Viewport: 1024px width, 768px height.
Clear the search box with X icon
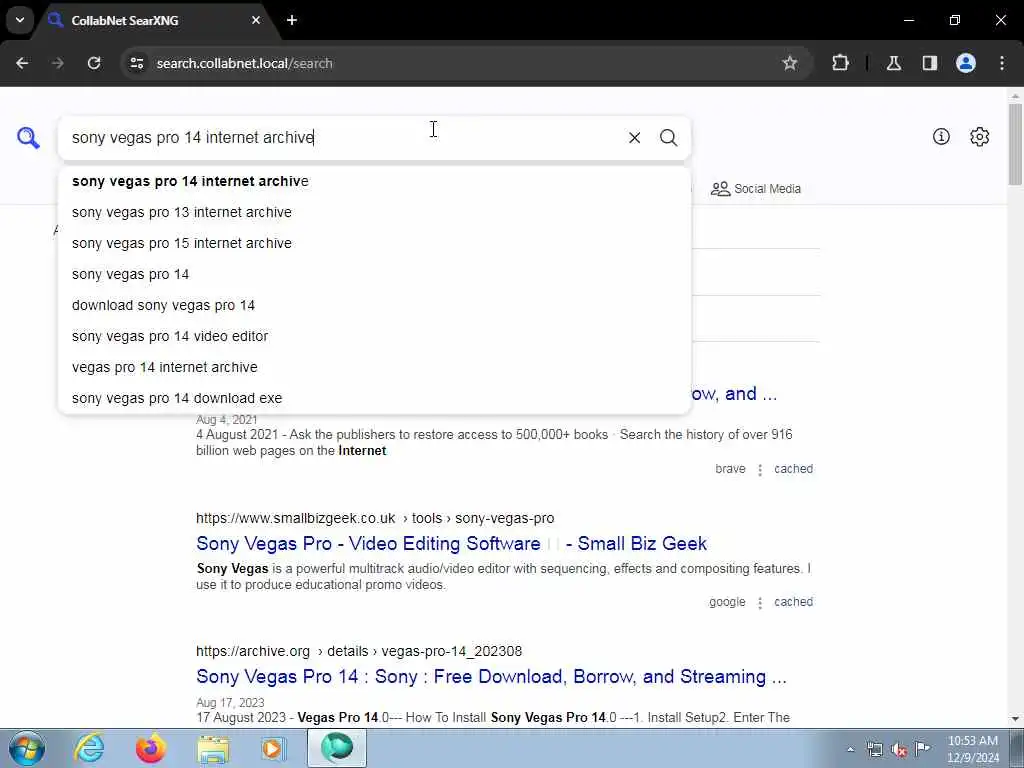coord(634,138)
